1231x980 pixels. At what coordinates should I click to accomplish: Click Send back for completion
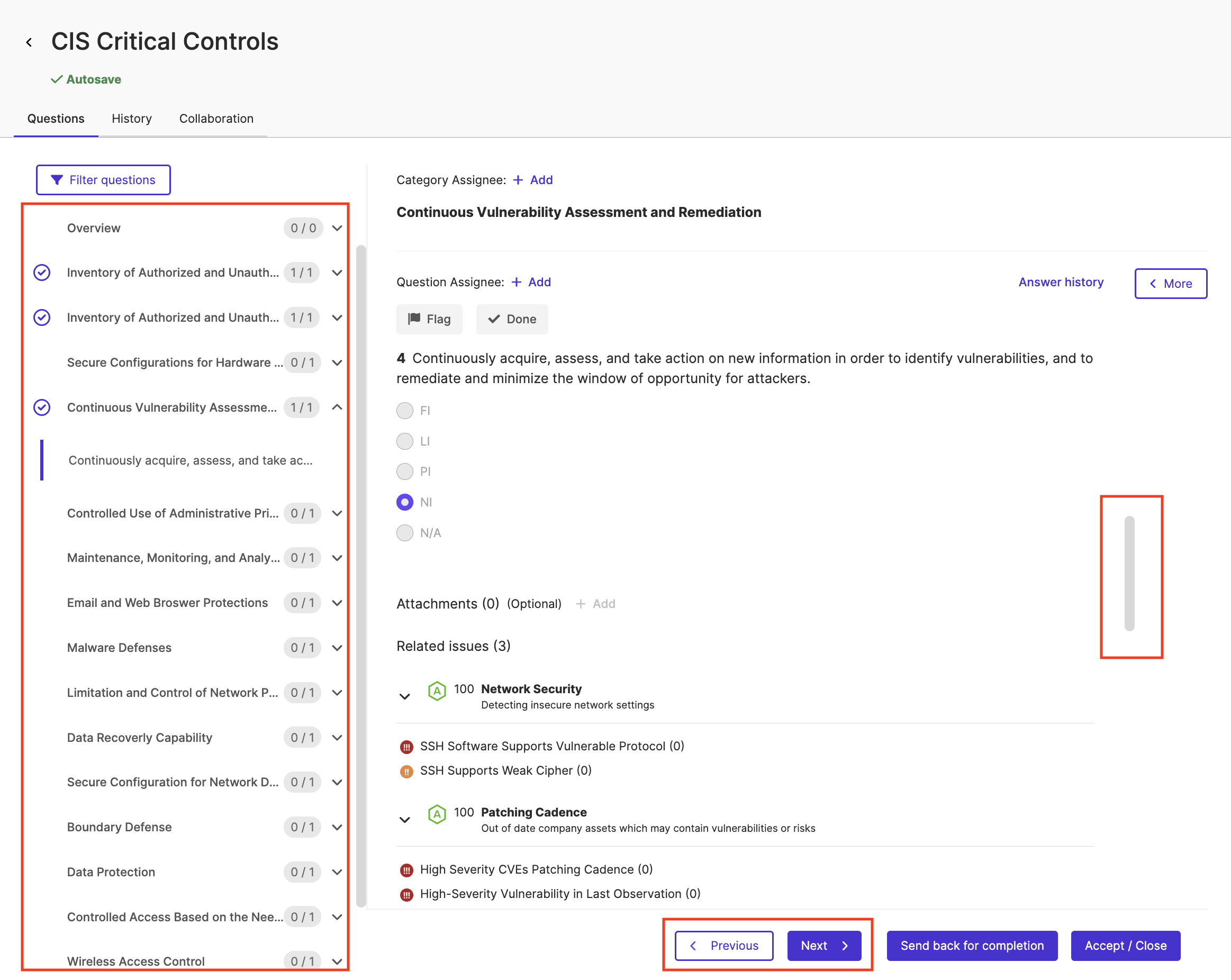click(x=972, y=946)
